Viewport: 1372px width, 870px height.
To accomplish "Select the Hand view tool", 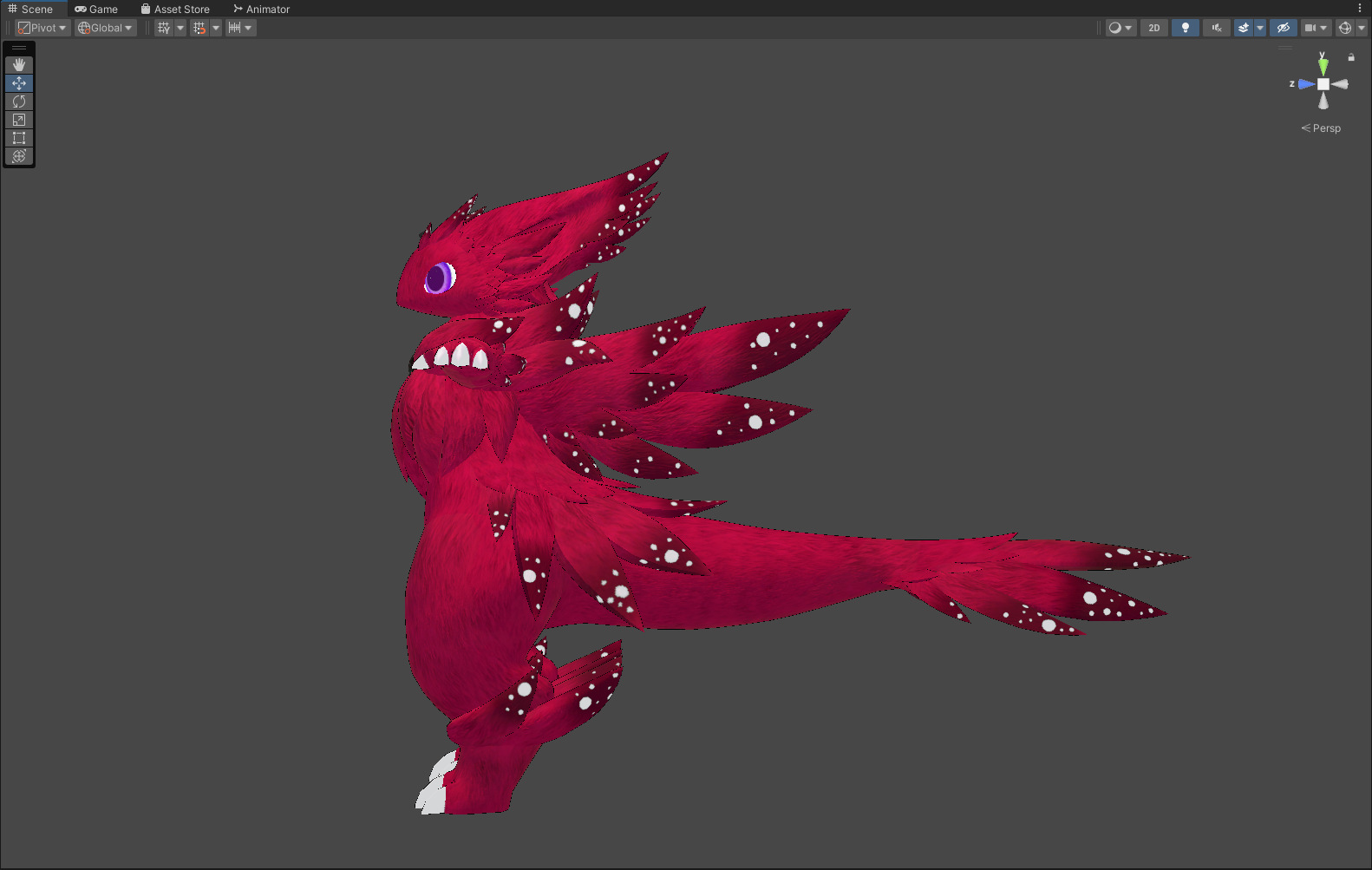I will coord(19,65).
